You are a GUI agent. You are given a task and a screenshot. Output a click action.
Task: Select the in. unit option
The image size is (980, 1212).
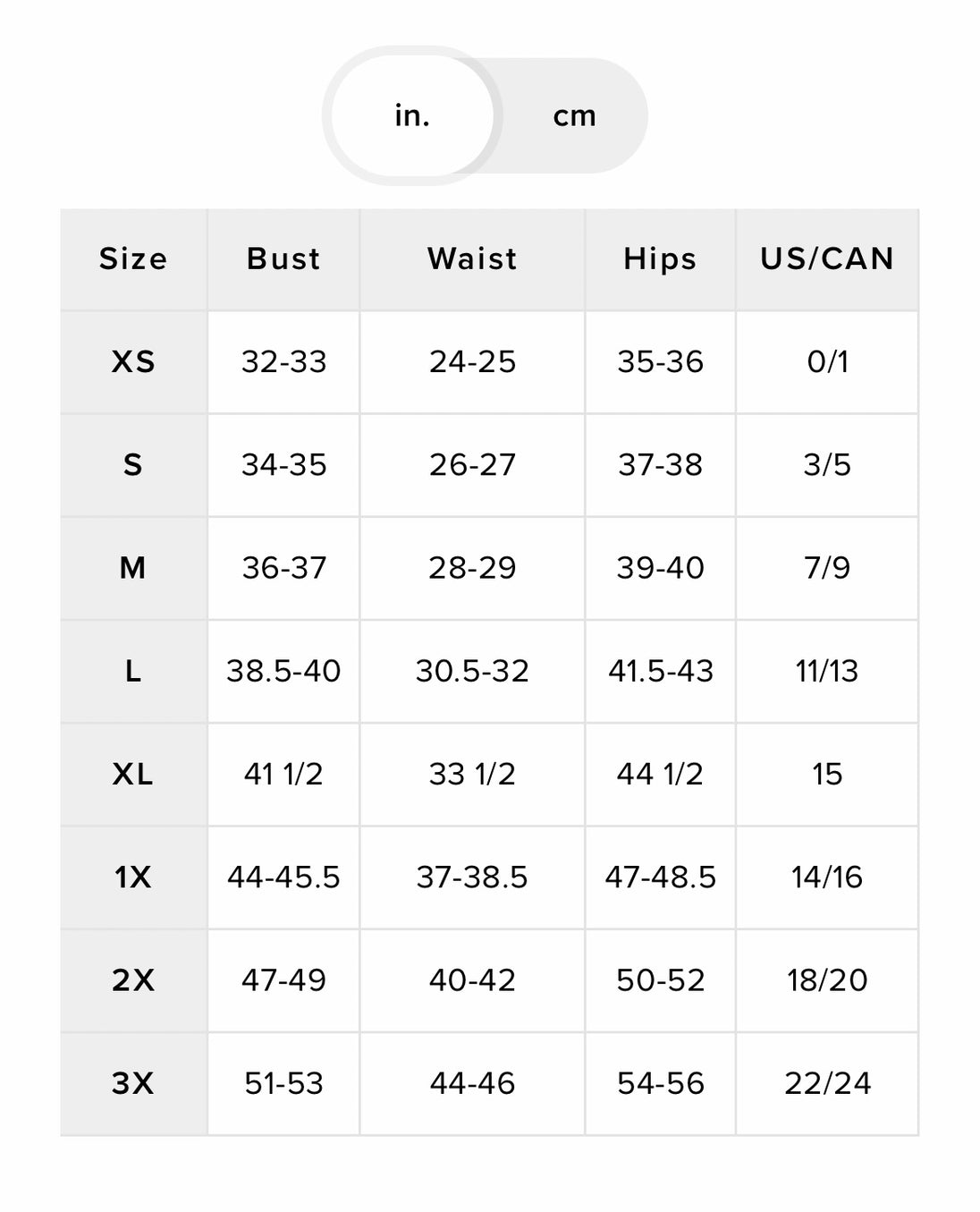[412, 116]
